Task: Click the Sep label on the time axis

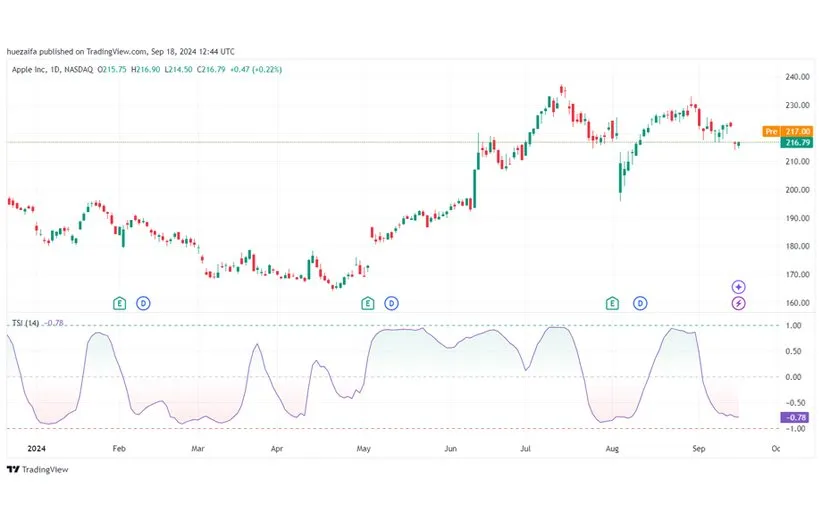Action: pos(698,448)
